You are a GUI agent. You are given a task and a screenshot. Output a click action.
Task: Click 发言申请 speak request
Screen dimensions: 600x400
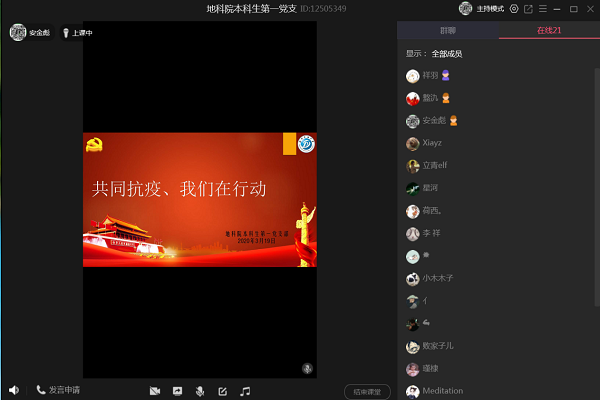[58, 390]
